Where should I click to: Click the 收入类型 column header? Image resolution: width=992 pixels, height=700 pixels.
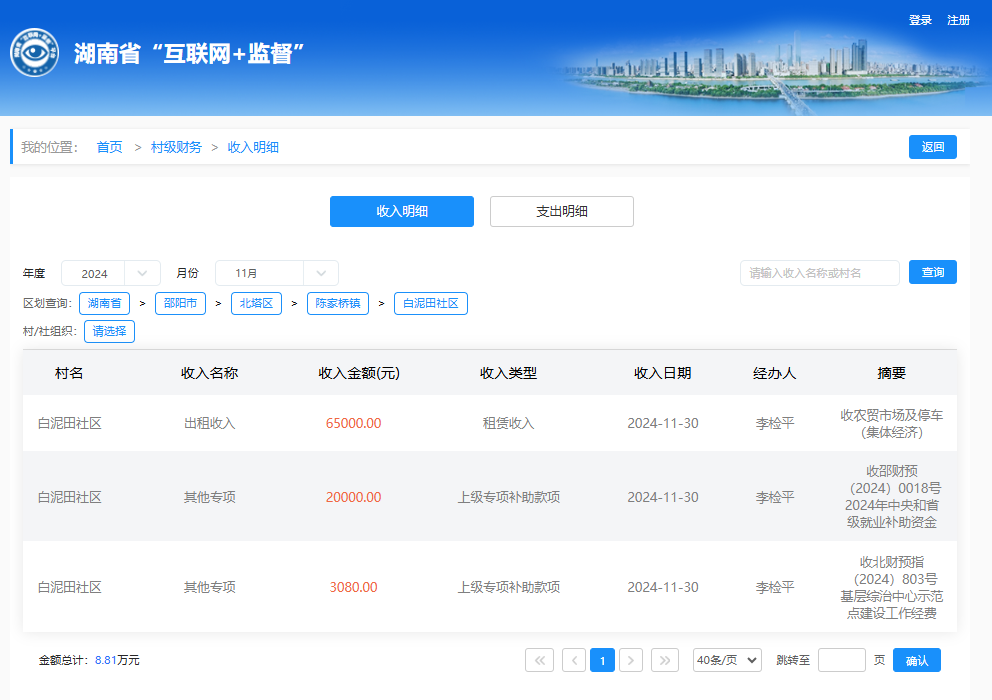point(508,373)
